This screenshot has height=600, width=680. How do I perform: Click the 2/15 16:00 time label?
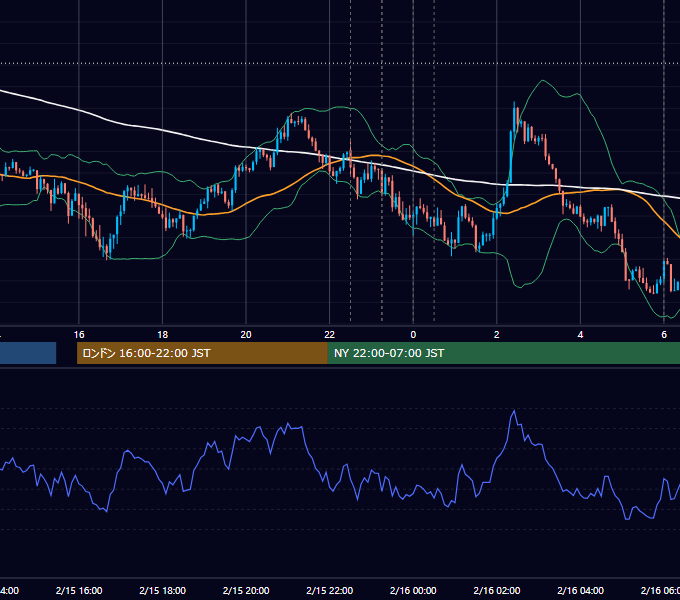tap(79, 590)
